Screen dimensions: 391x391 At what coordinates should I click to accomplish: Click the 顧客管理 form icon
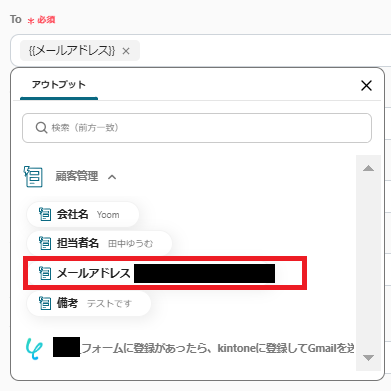33,177
